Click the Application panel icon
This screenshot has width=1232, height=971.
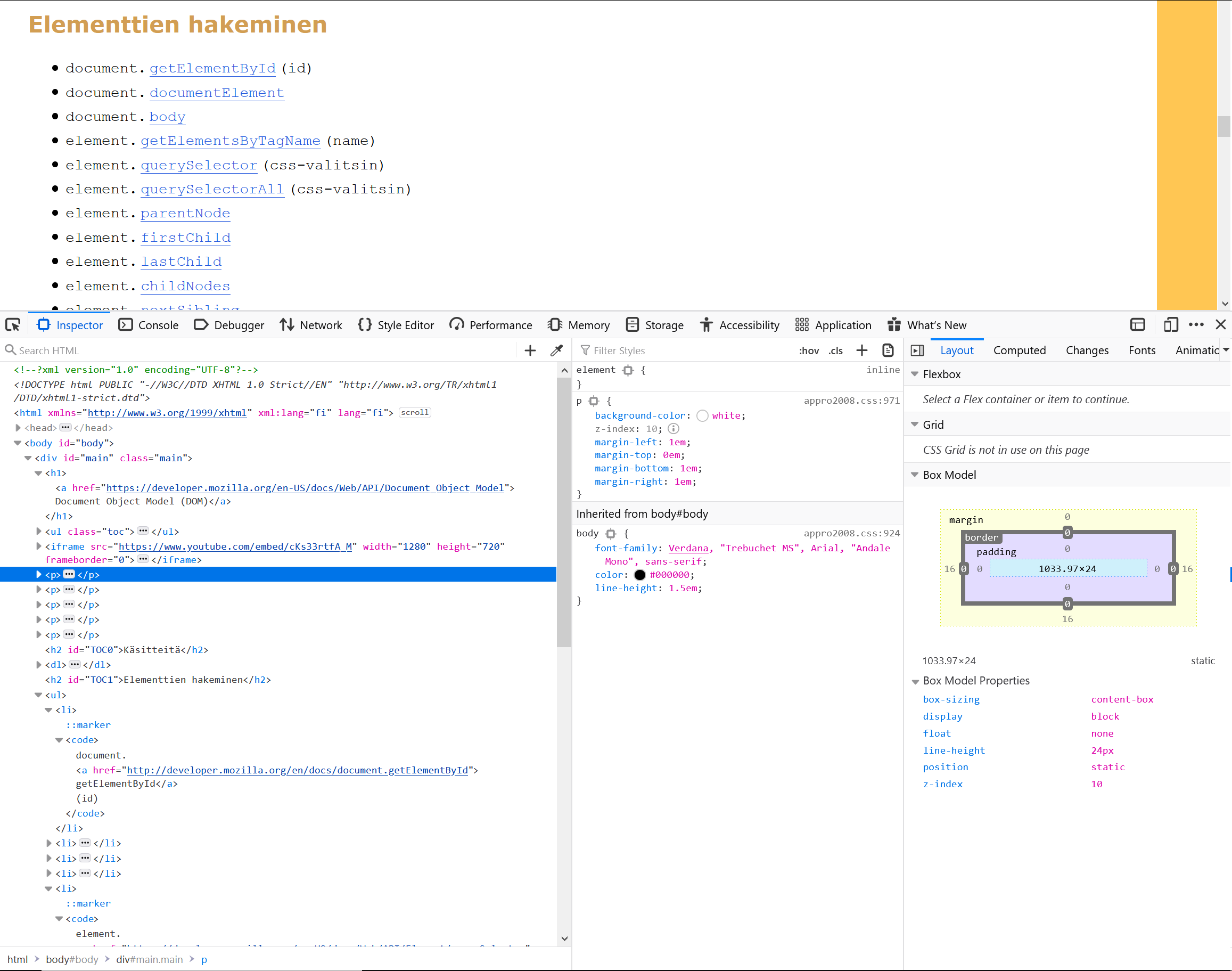(802, 324)
